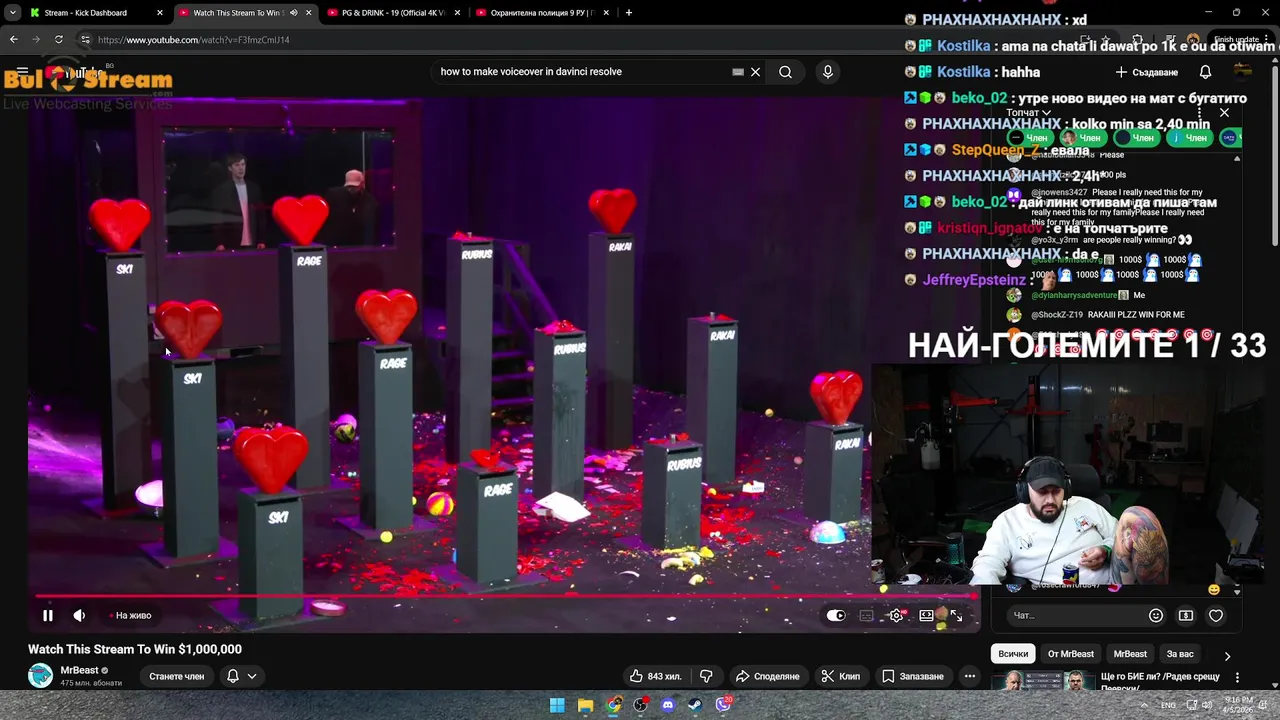Click the on-screen keyboard icon in search box
The height and width of the screenshot is (720, 1280).
click(x=738, y=72)
